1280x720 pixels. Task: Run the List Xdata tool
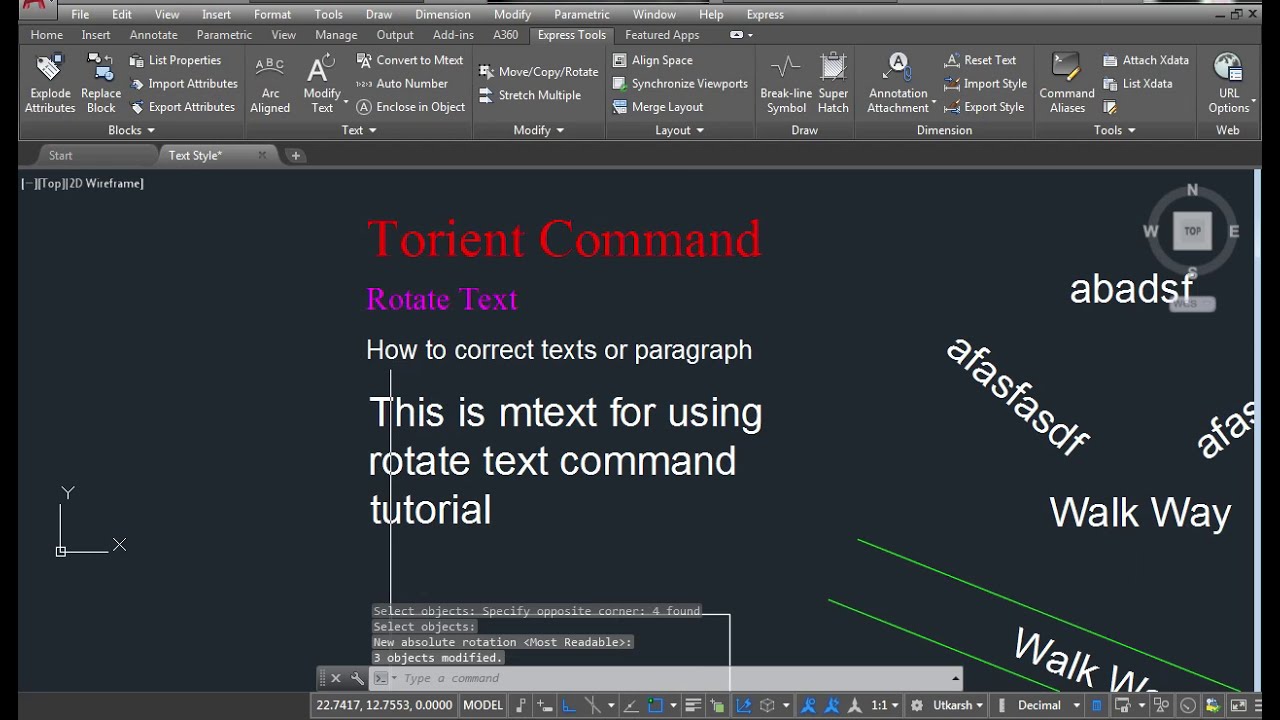pos(1138,84)
